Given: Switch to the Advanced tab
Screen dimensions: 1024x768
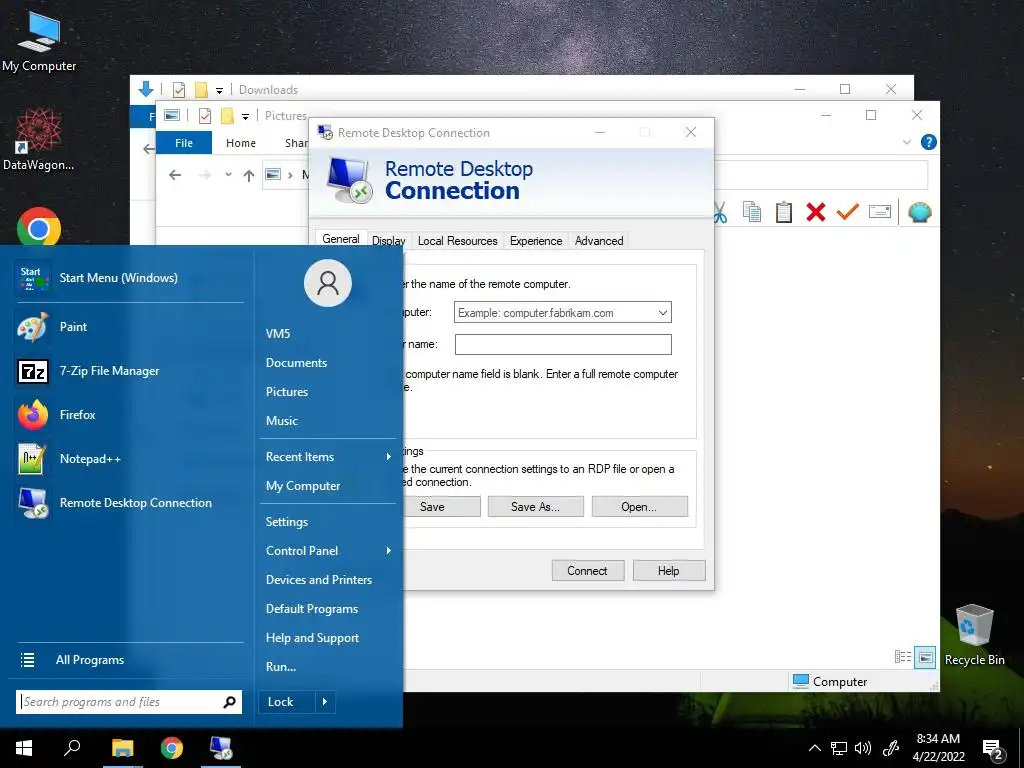Looking at the screenshot, I should coord(599,240).
